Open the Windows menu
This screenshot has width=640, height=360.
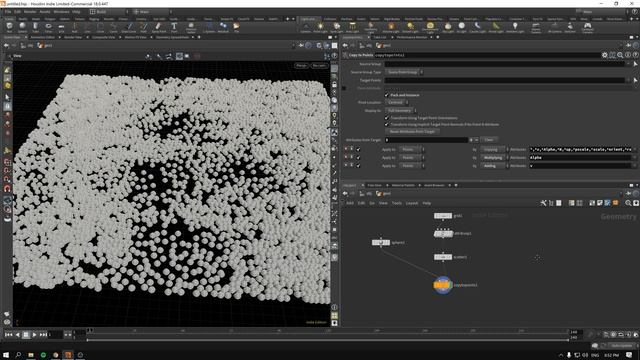pyautogui.click(x=61, y=12)
